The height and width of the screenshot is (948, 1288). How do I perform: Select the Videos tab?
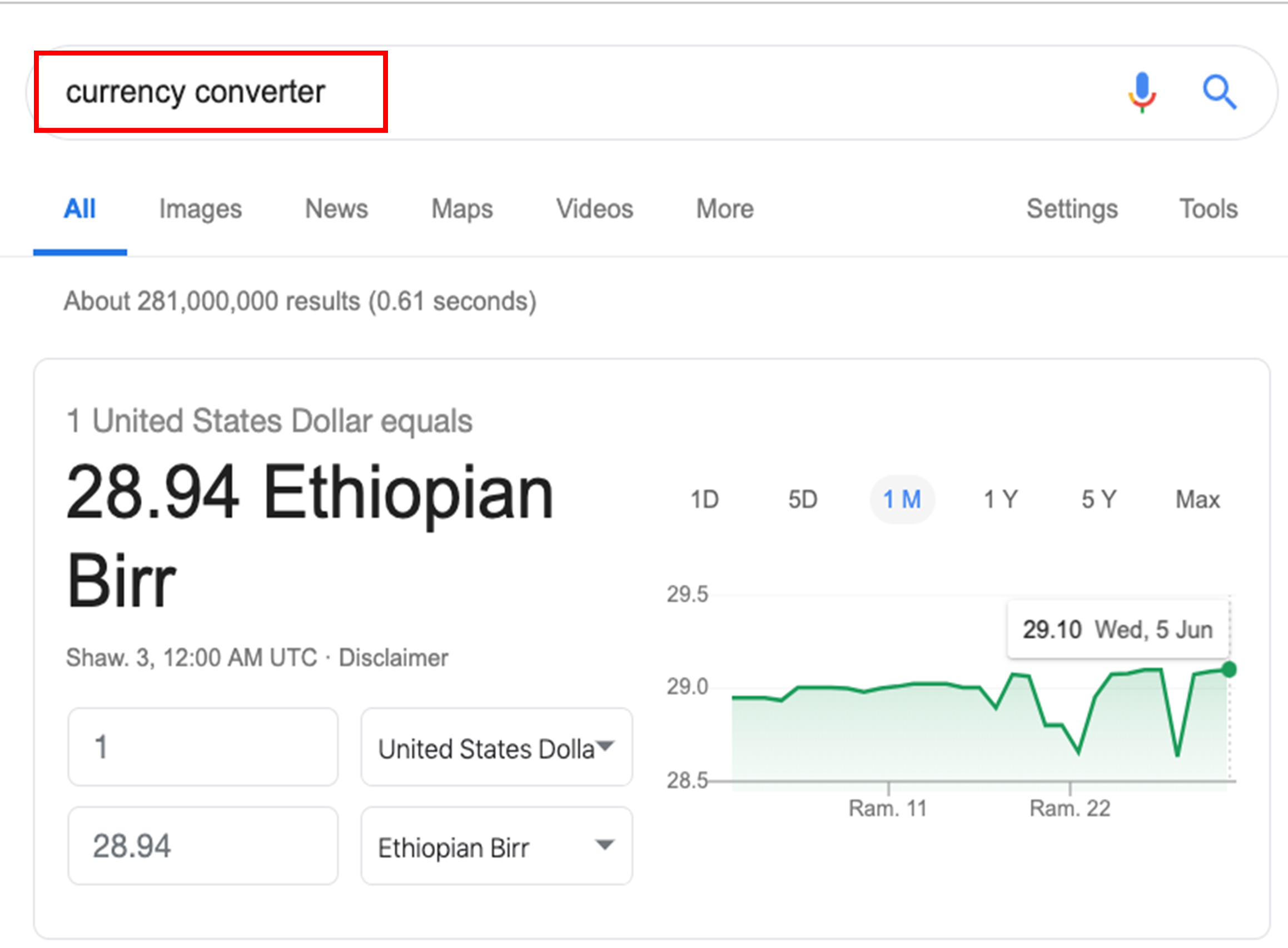pos(595,209)
